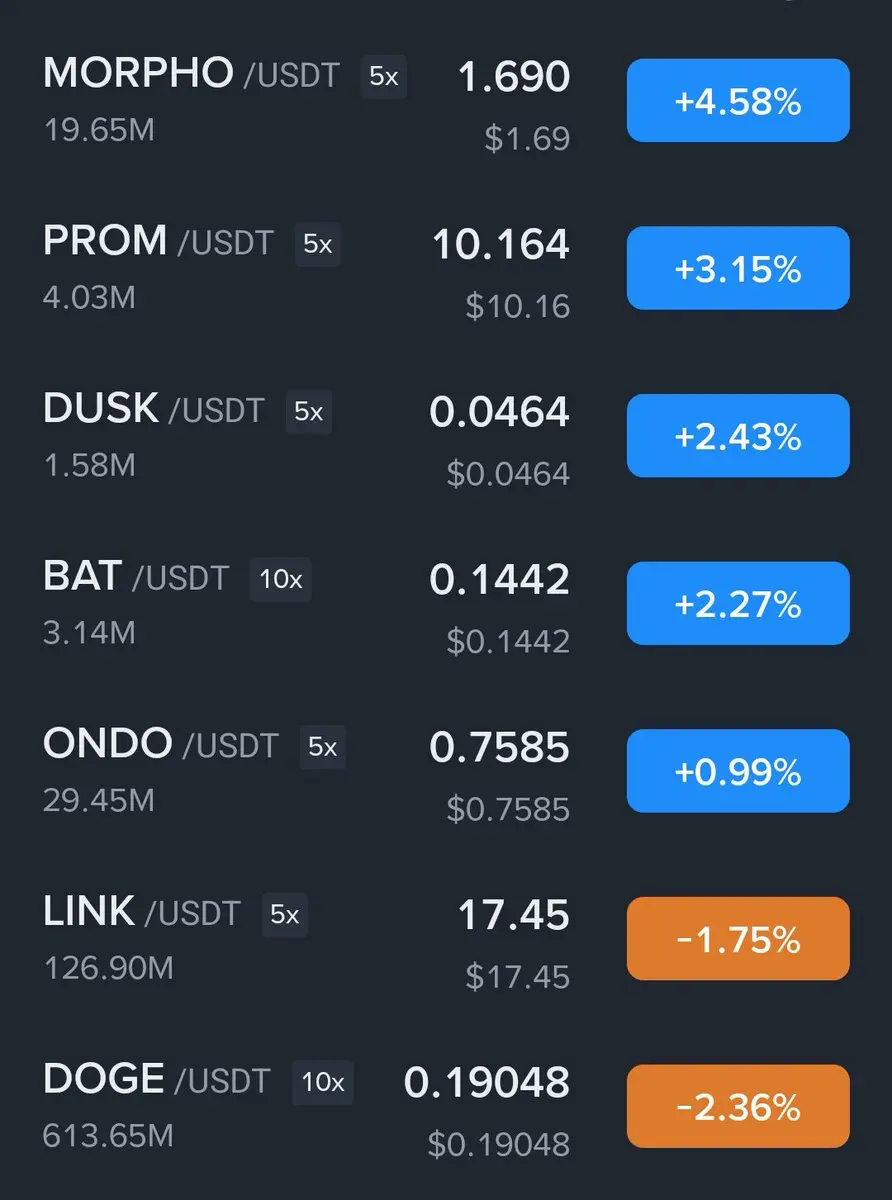
Task: Tap the orange -1.75% button for LINK
Action: coord(738,939)
